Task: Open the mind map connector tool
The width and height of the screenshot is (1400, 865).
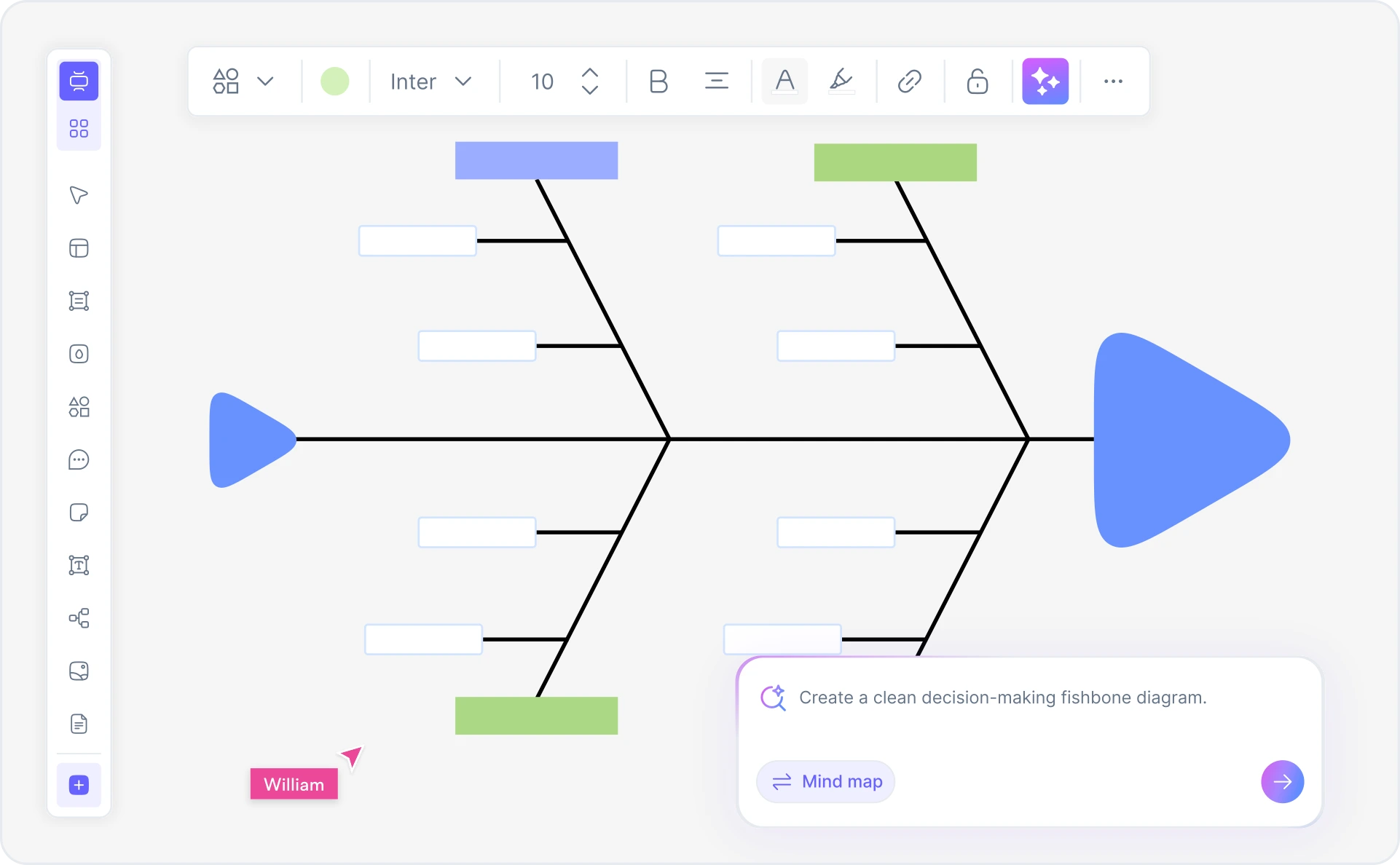Action: click(79, 618)
